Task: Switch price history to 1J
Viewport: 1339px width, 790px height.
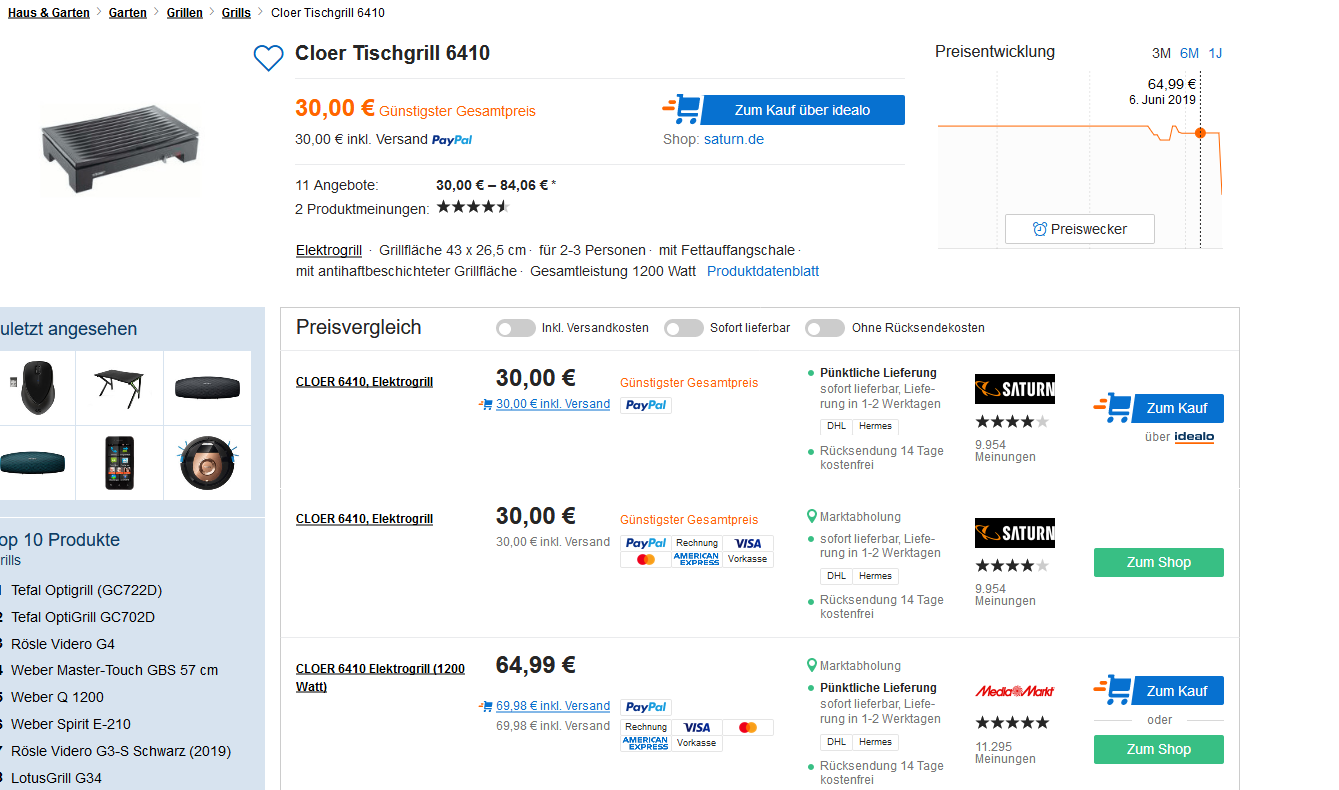Action: 1215,53
